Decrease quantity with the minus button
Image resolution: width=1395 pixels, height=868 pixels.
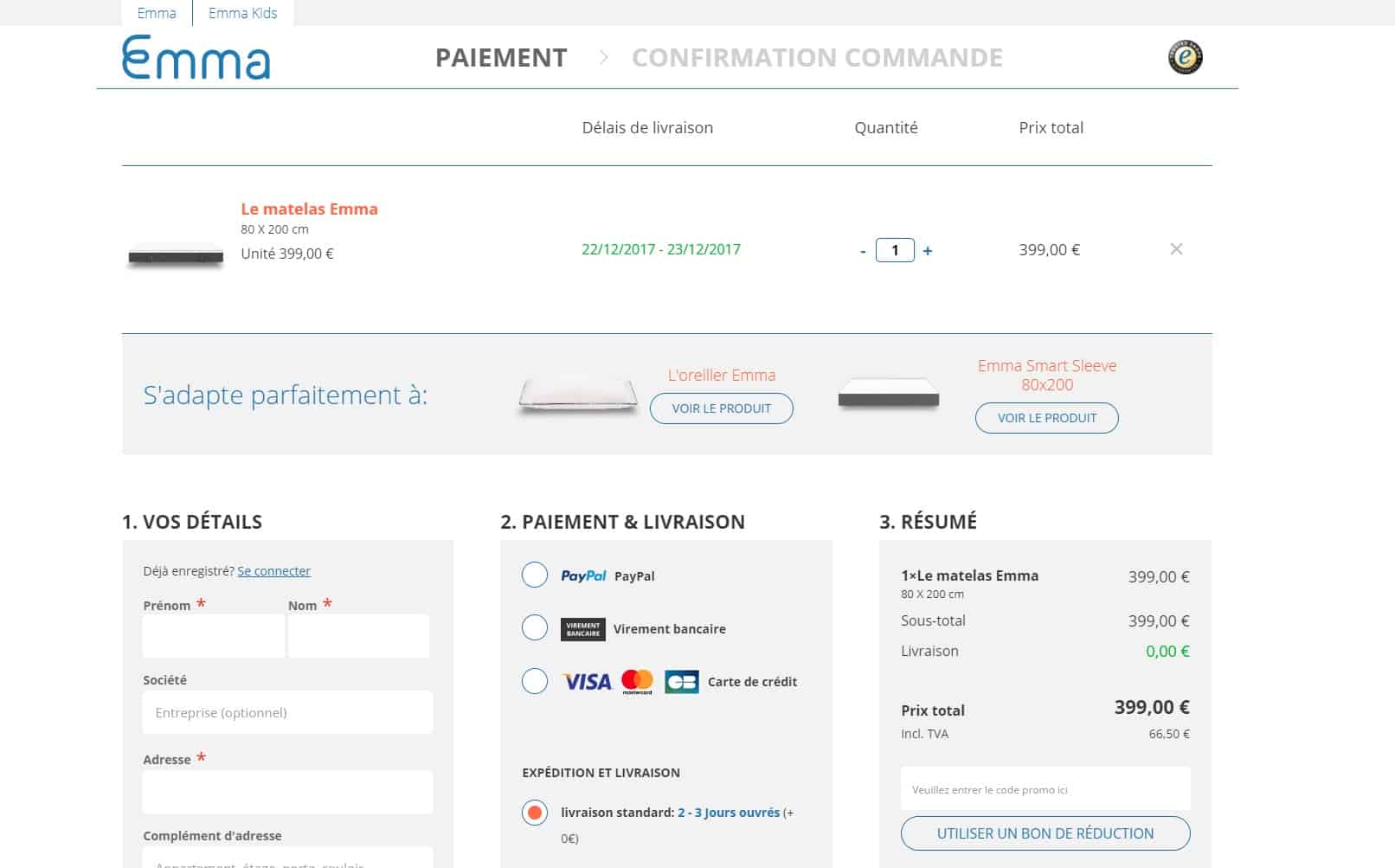(863, 251)
